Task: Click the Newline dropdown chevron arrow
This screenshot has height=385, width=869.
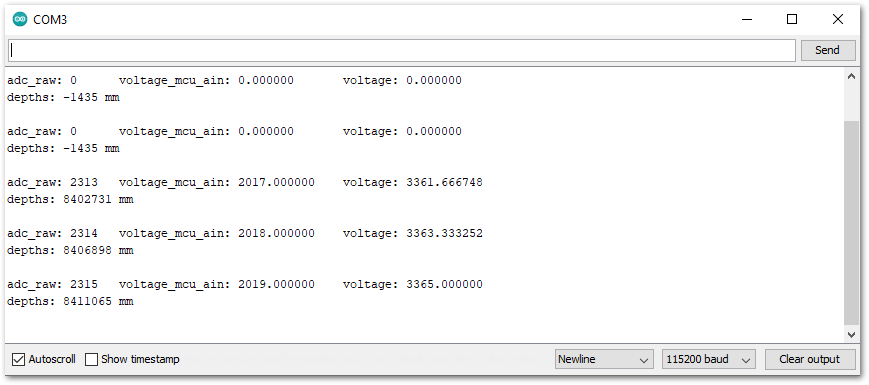Action: point(644,360)
